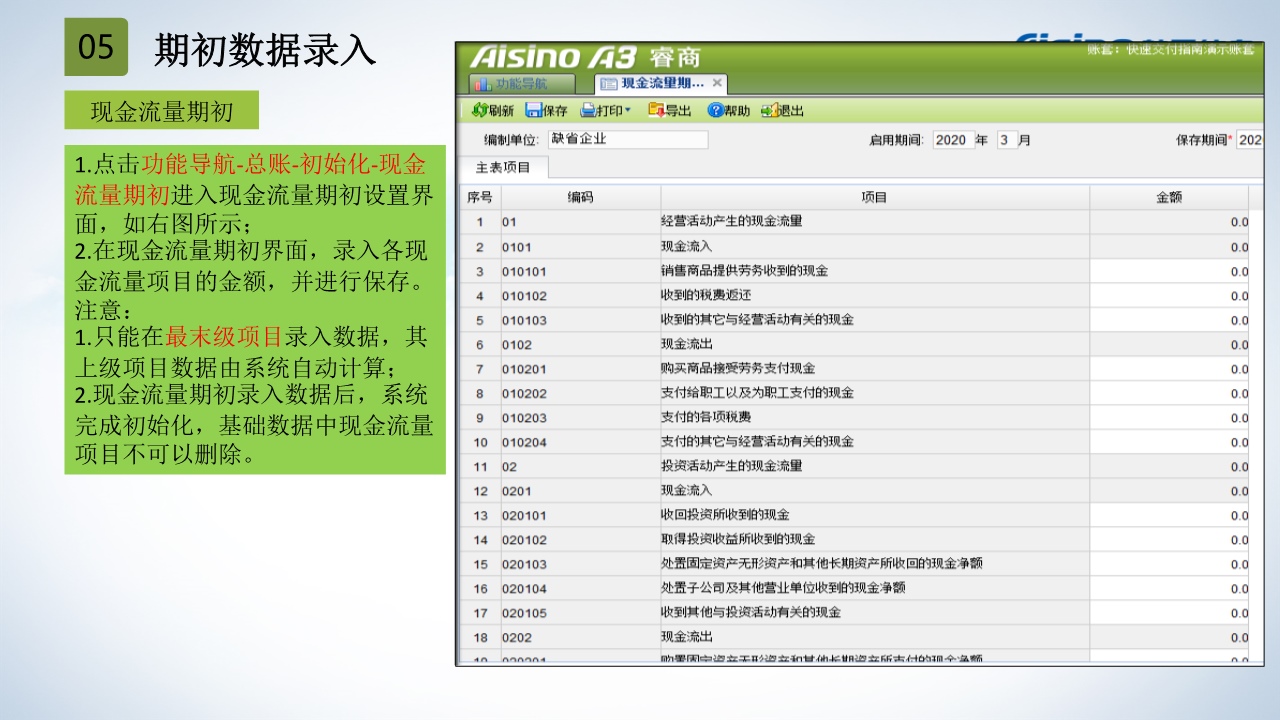
Task: Close the 现金流量期初 tab
Action: (717, 83)
